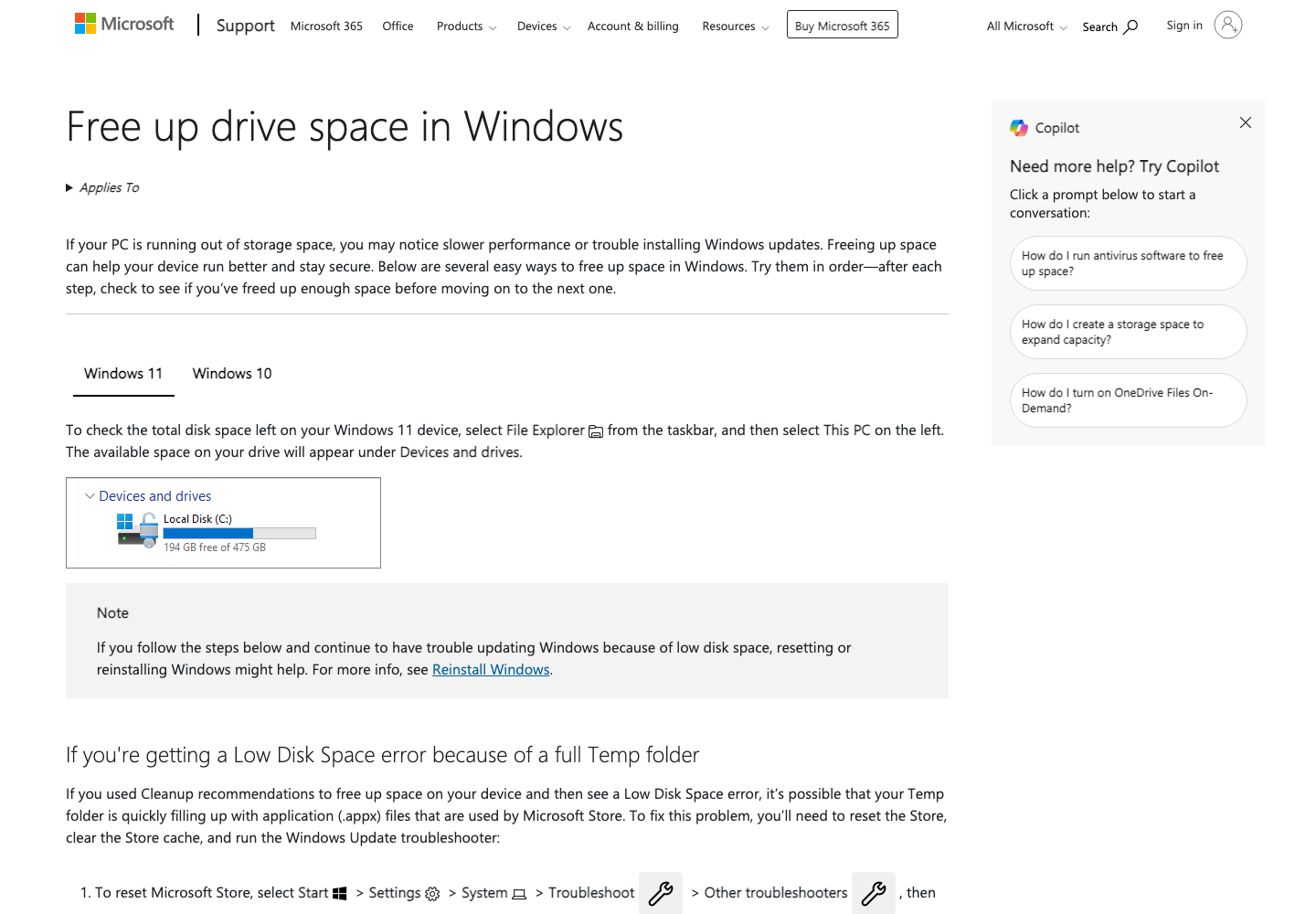Click the Microsoft logo
Image resolution: width=1316 pixels, height=914 pixels.
pyautogui.click(x=124, y=24)
